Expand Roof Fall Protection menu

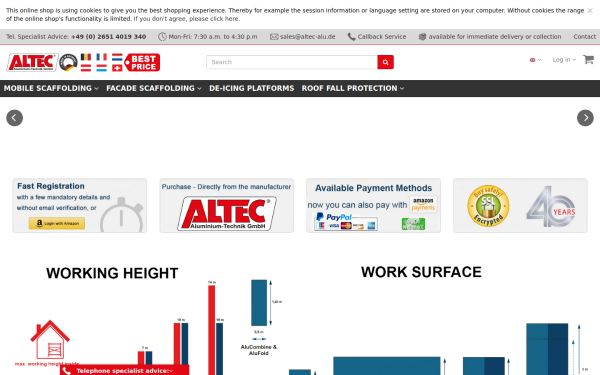click(x=353, y=88)
